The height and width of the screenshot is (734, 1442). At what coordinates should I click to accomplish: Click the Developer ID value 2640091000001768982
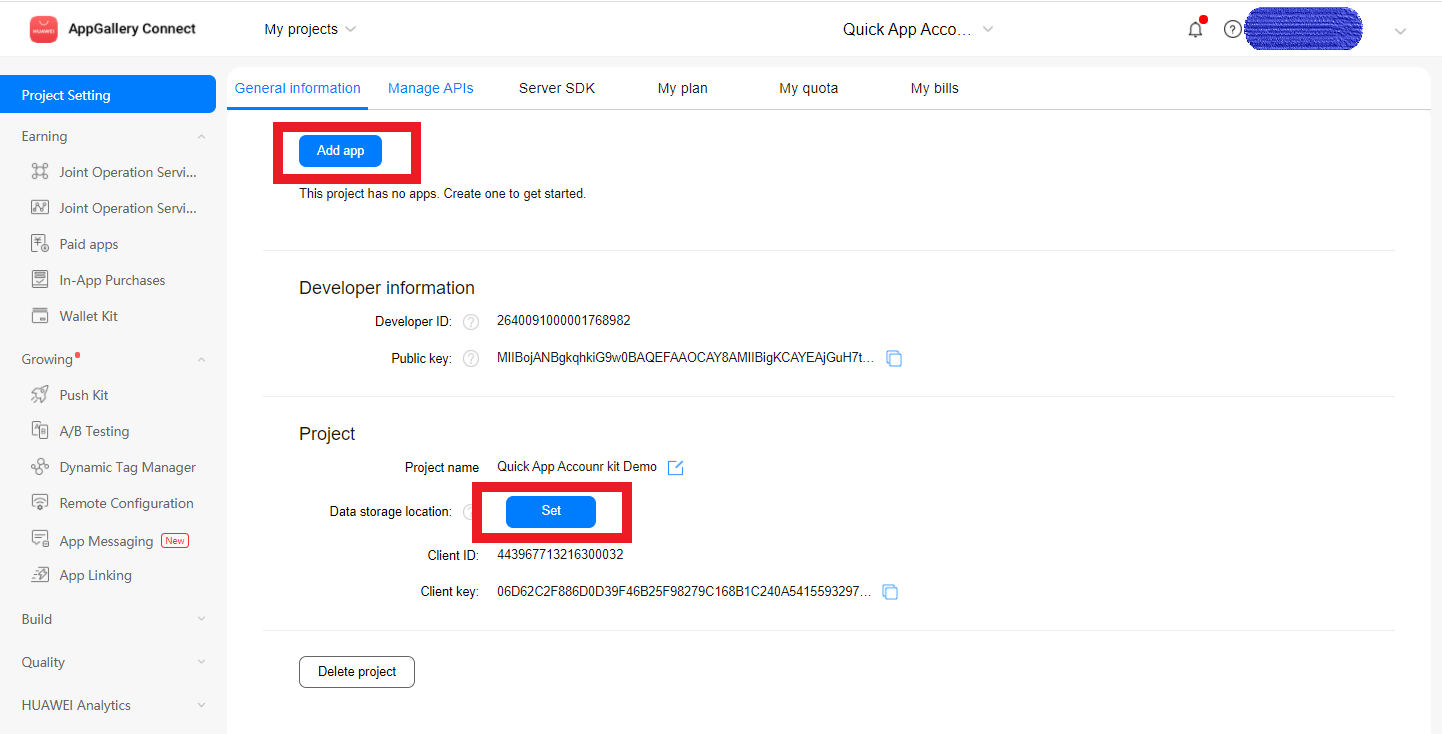click(564, 321)
